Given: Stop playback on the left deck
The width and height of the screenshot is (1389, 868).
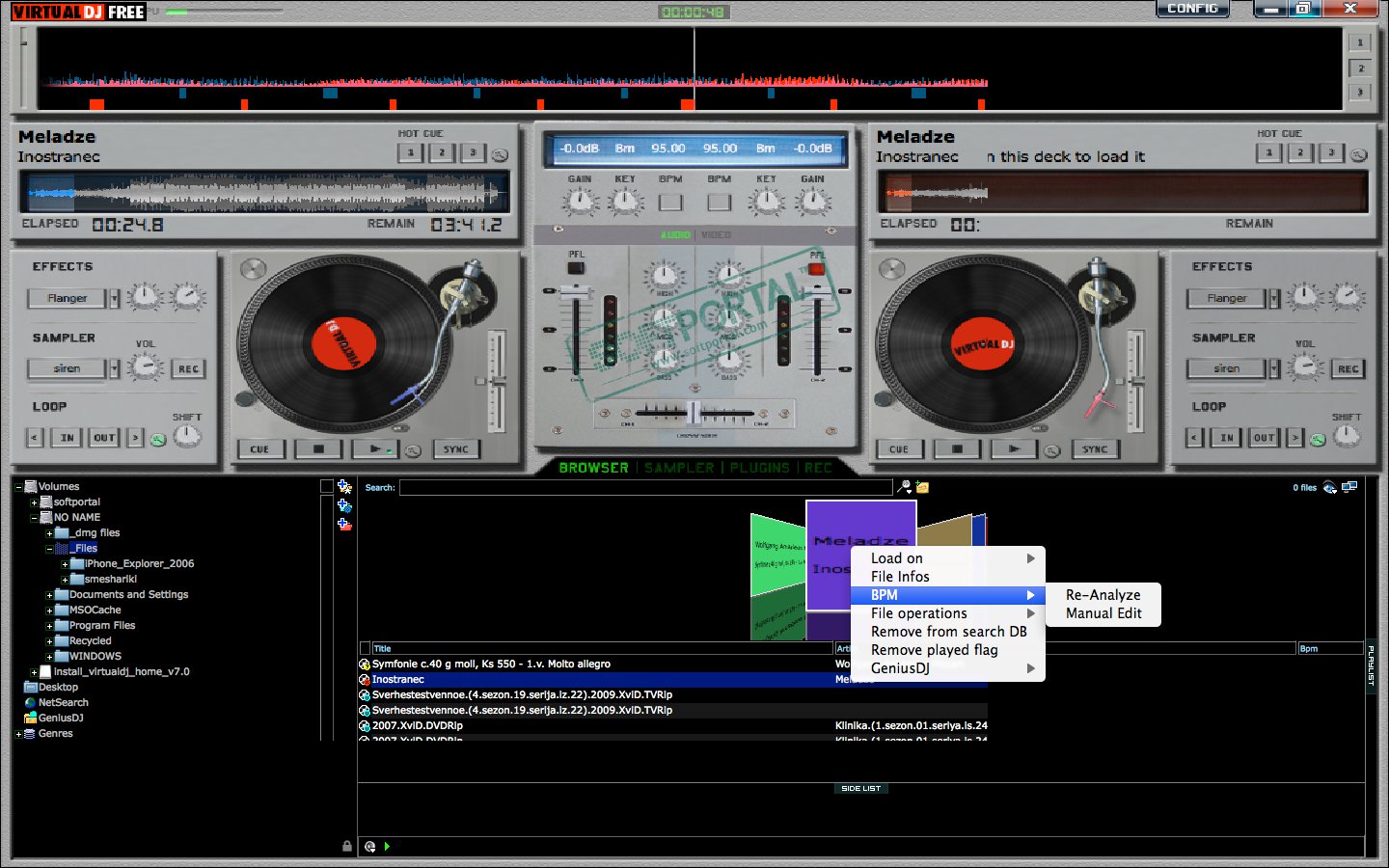Looking at the screenshot, I should tap(318, 449).
